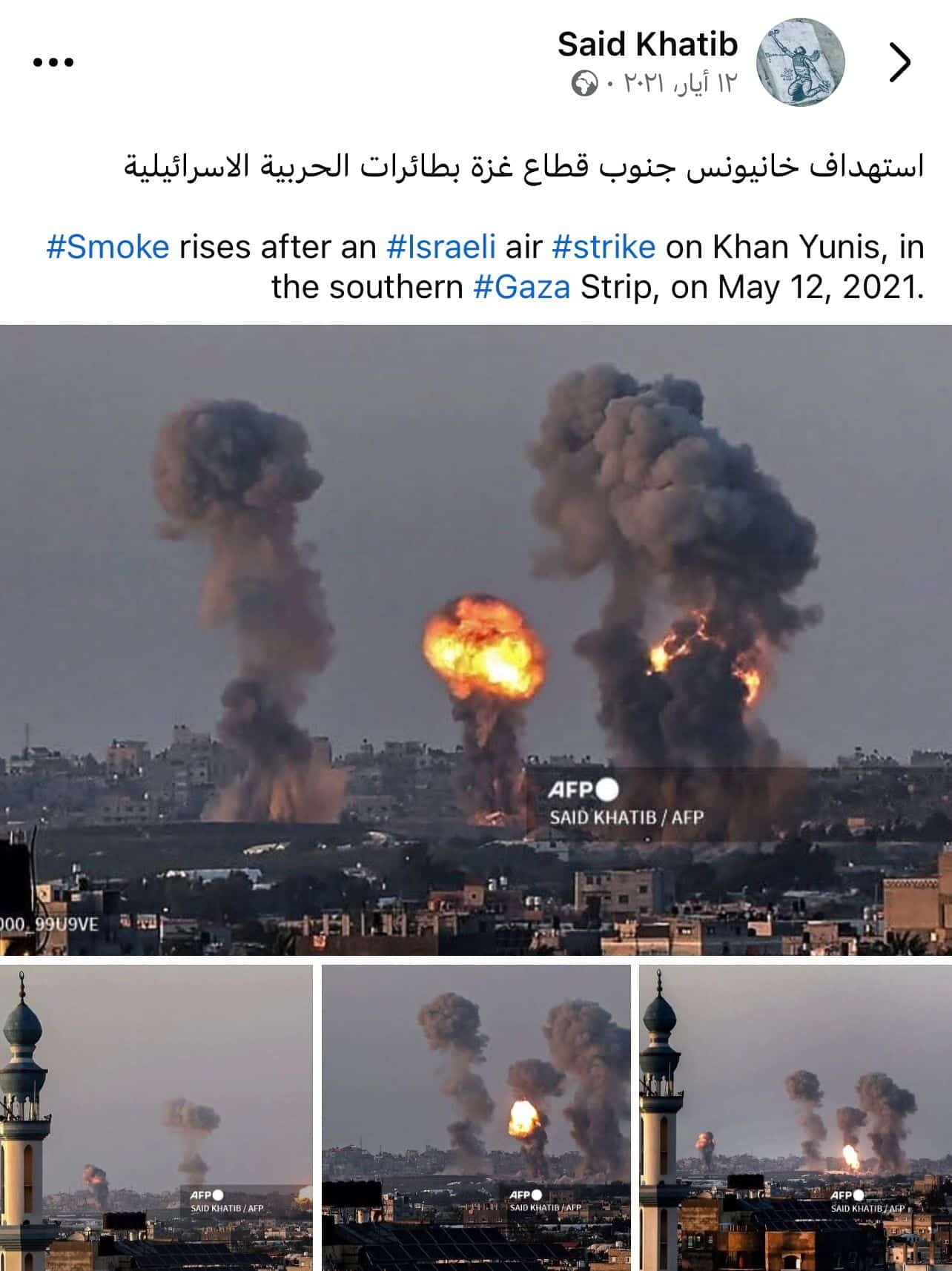
Task: Open the large explosion photo
Action: [x=476, y=640]
